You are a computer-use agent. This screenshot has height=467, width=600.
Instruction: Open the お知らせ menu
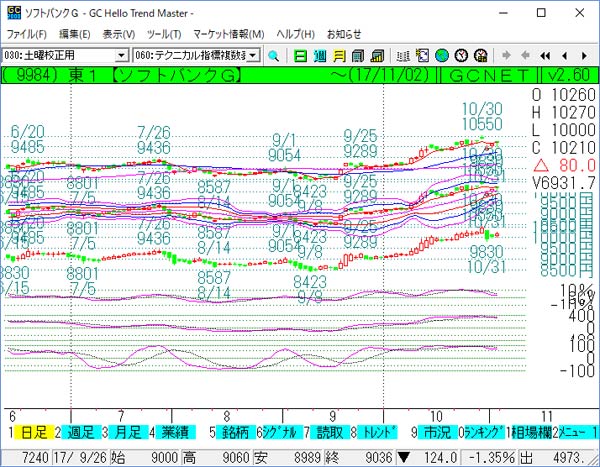344,34
